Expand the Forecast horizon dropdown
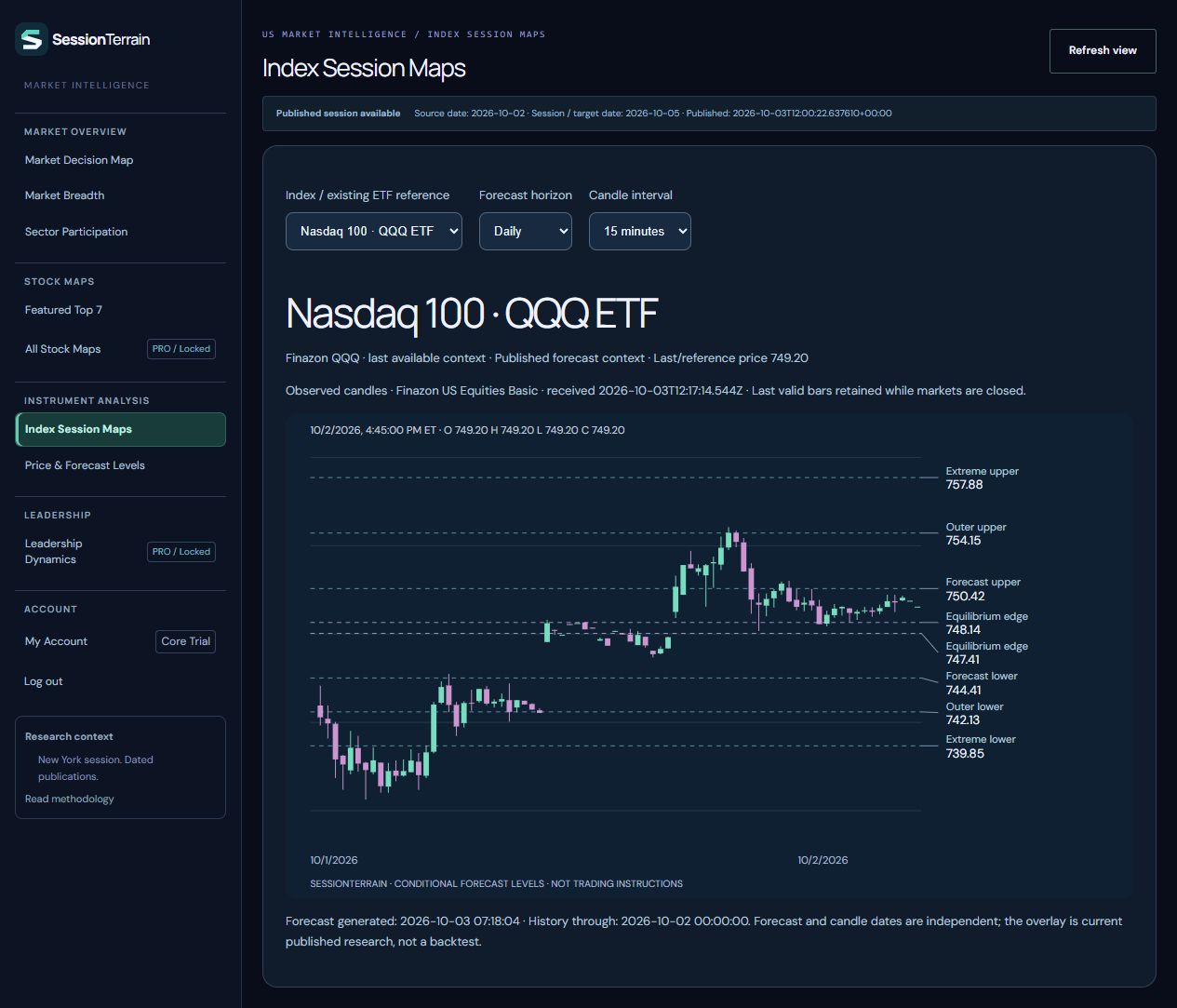The width and height of the screenshot is (1177, 1008). pyautogui.click(x=526, y=231)
